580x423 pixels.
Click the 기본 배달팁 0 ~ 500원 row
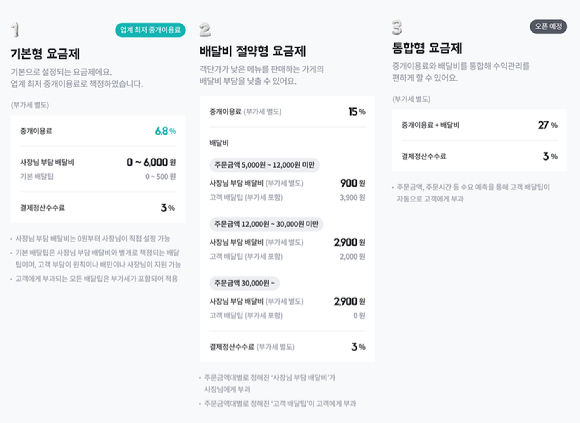(x=98, y=177)
